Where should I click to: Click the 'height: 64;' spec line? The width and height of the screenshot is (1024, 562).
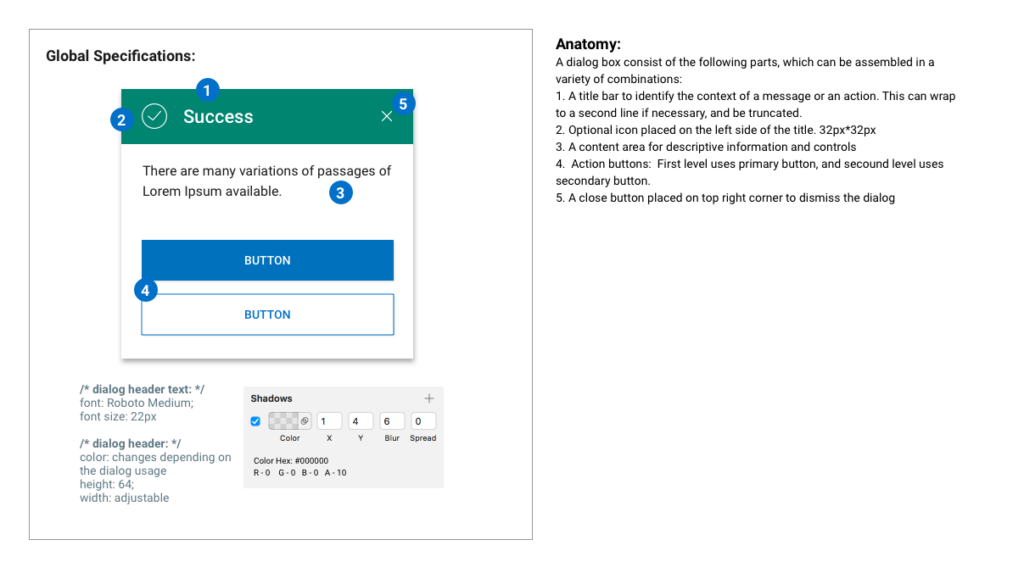pos(107,484)
